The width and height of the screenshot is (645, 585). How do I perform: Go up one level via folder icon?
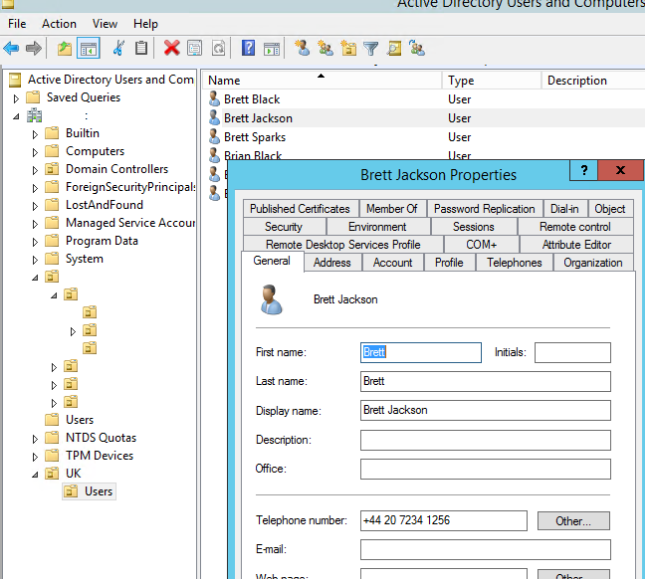pos(65,49)
